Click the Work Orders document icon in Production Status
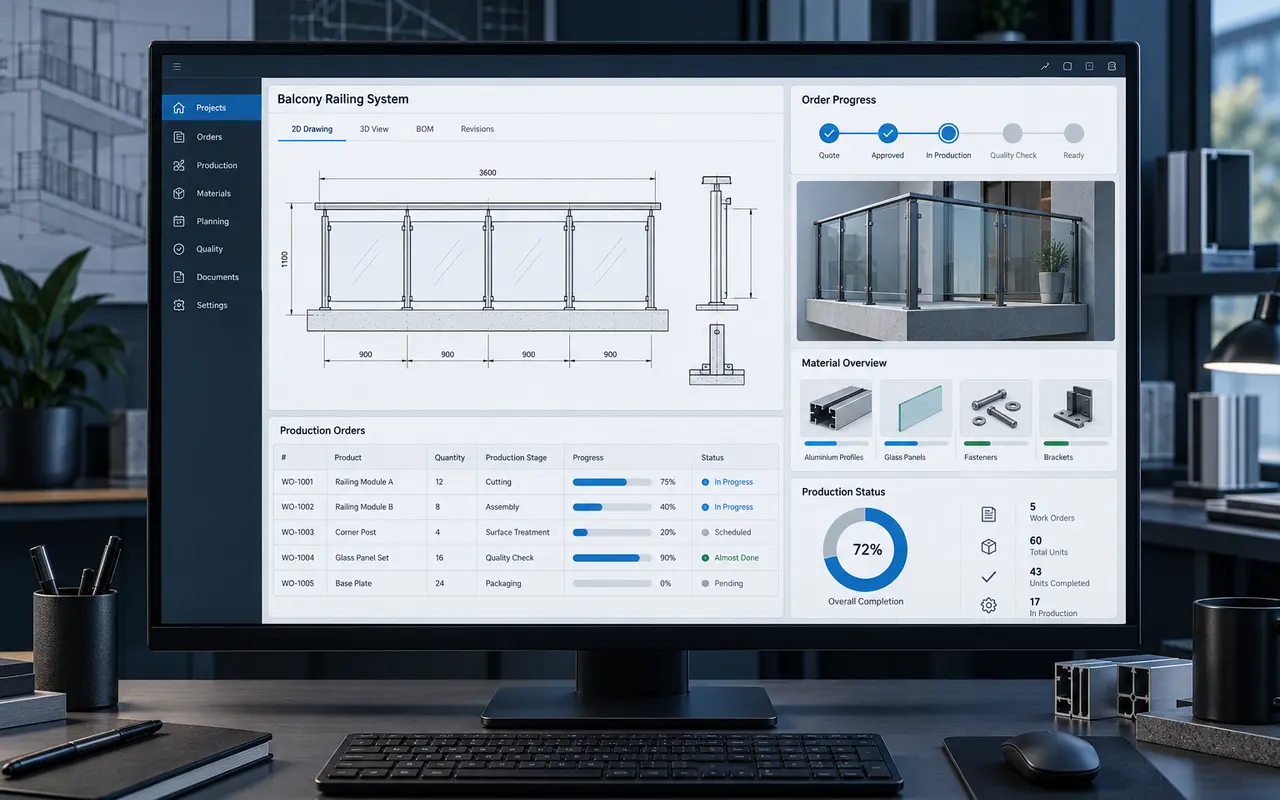 (x=988, y=514)
